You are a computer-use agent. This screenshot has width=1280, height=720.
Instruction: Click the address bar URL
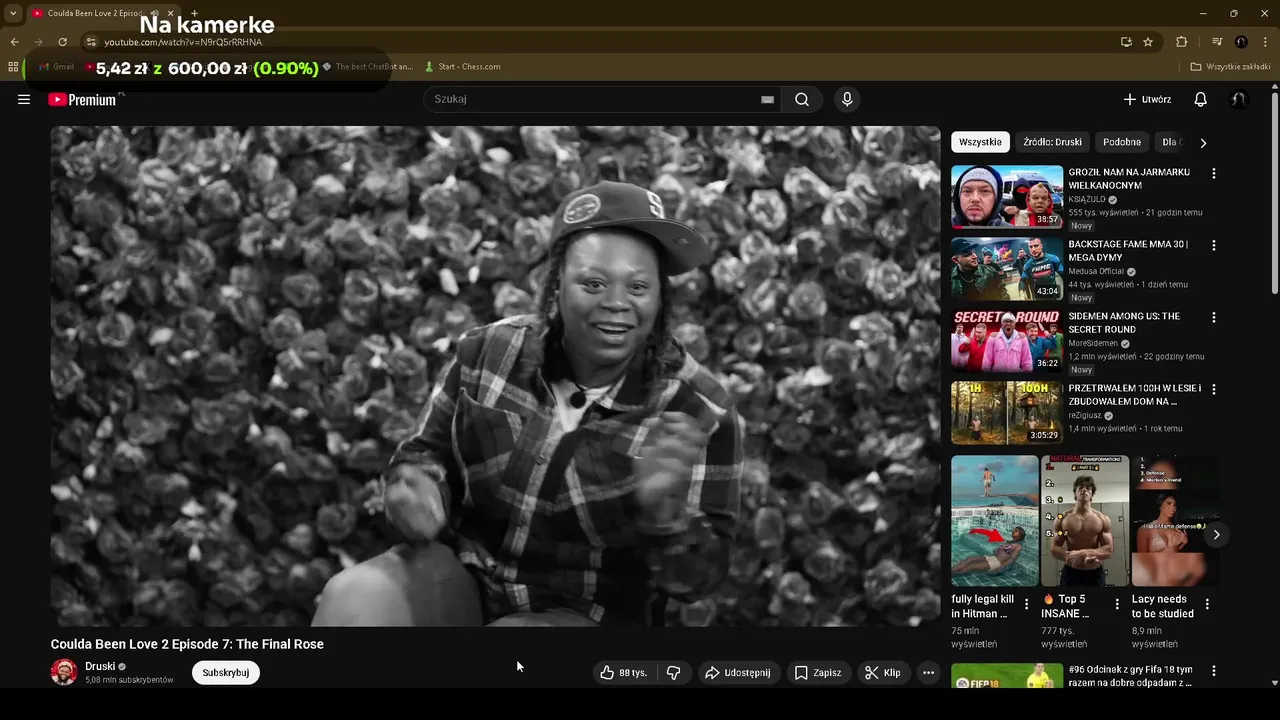coord(183,42)
